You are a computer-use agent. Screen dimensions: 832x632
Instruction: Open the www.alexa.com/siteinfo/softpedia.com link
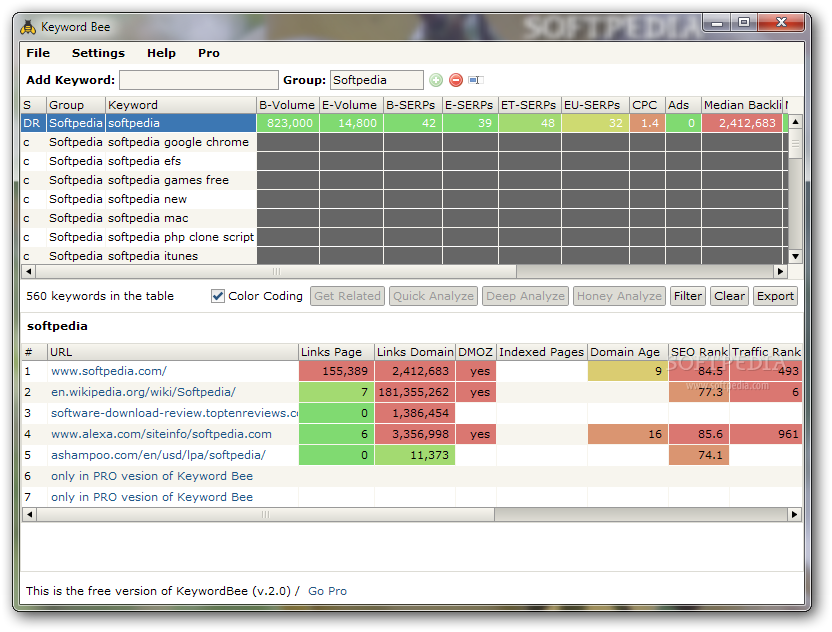[x=161, y=434]
